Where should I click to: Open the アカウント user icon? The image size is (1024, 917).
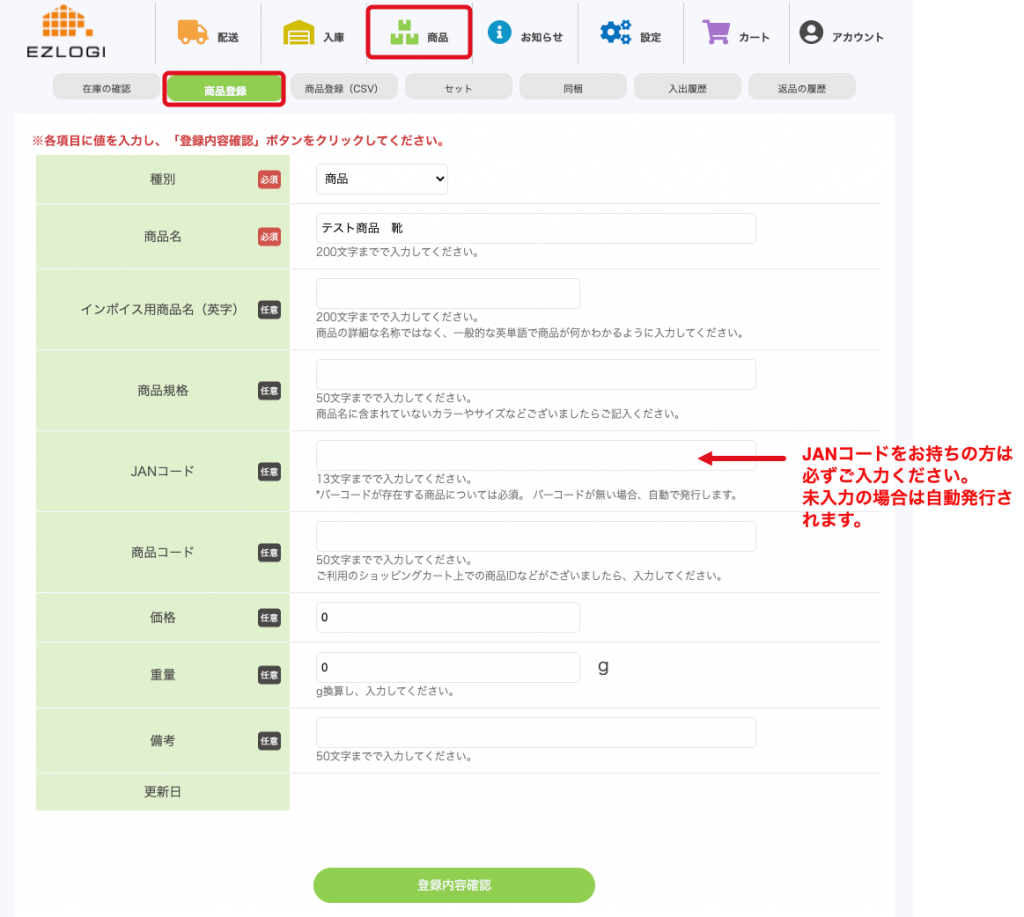811,32
